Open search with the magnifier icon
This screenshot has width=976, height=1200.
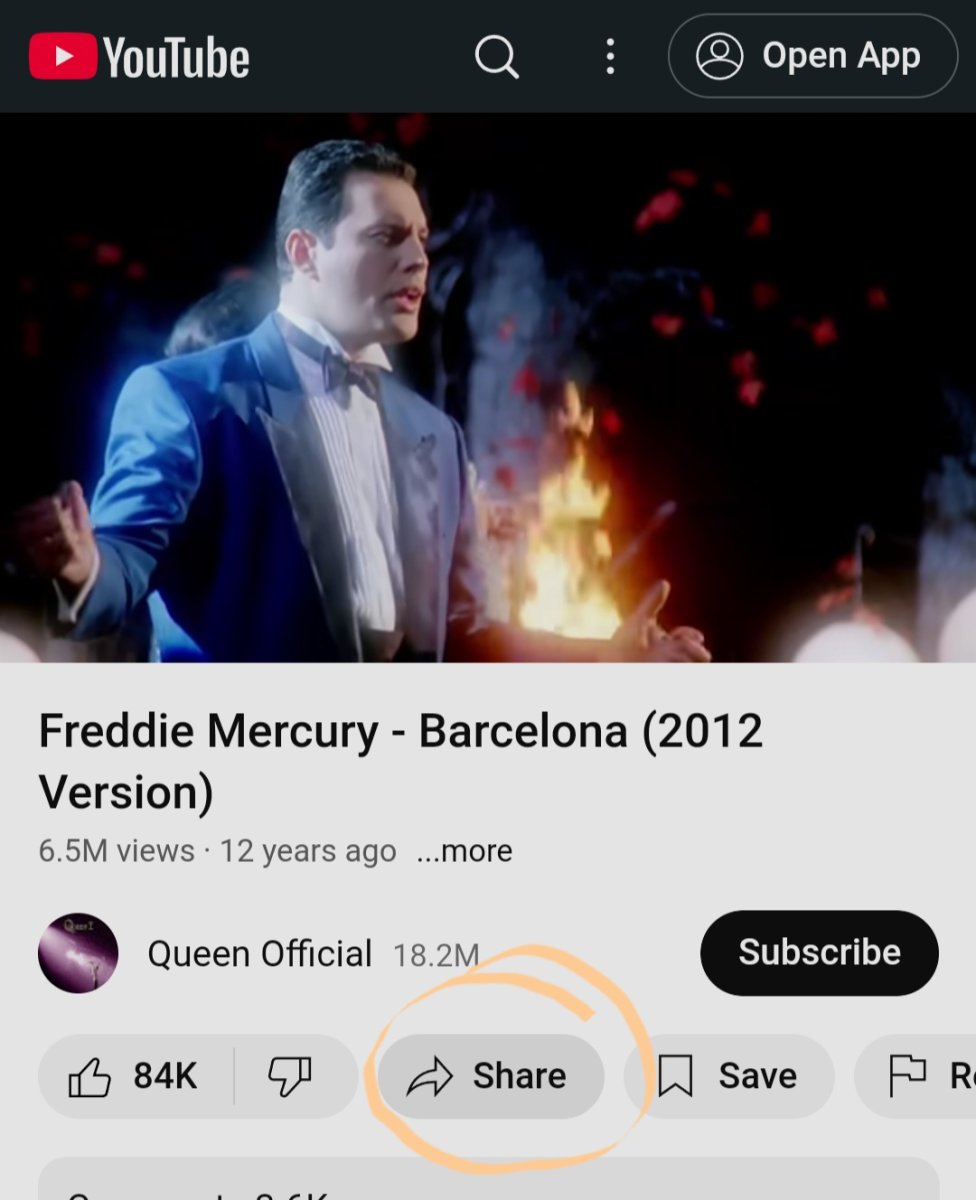496,56
